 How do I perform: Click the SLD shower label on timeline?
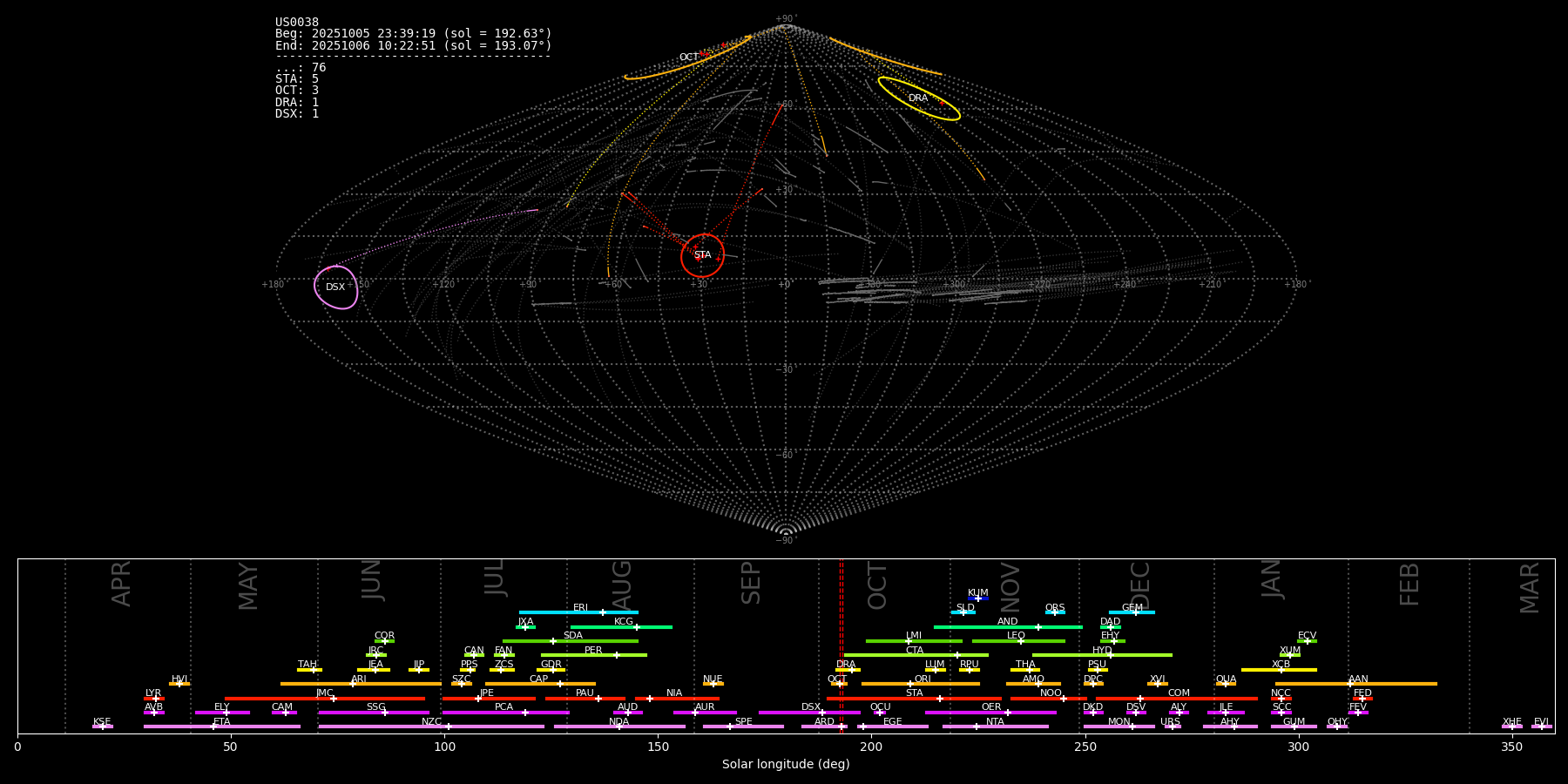(965, 608)
